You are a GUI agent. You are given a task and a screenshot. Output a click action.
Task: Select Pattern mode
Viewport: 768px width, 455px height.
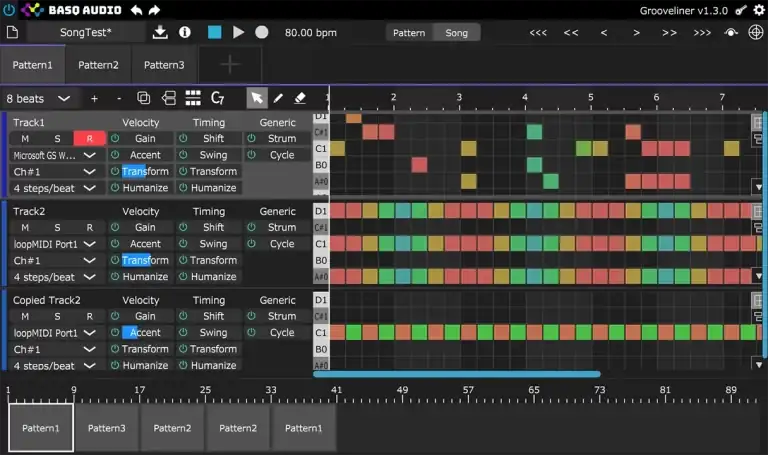pyautogui.click(x=409, y=33)
